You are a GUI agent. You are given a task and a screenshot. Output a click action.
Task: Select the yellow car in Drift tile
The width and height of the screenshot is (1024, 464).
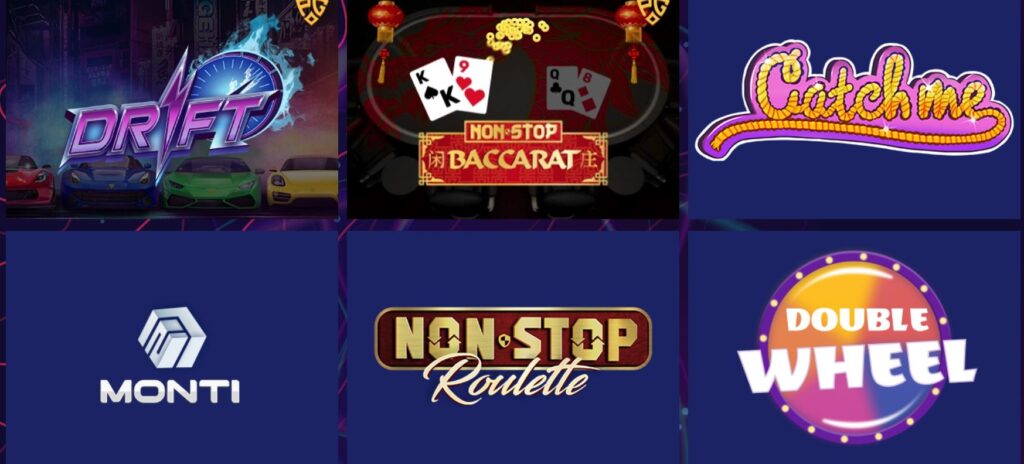[302, 180]
